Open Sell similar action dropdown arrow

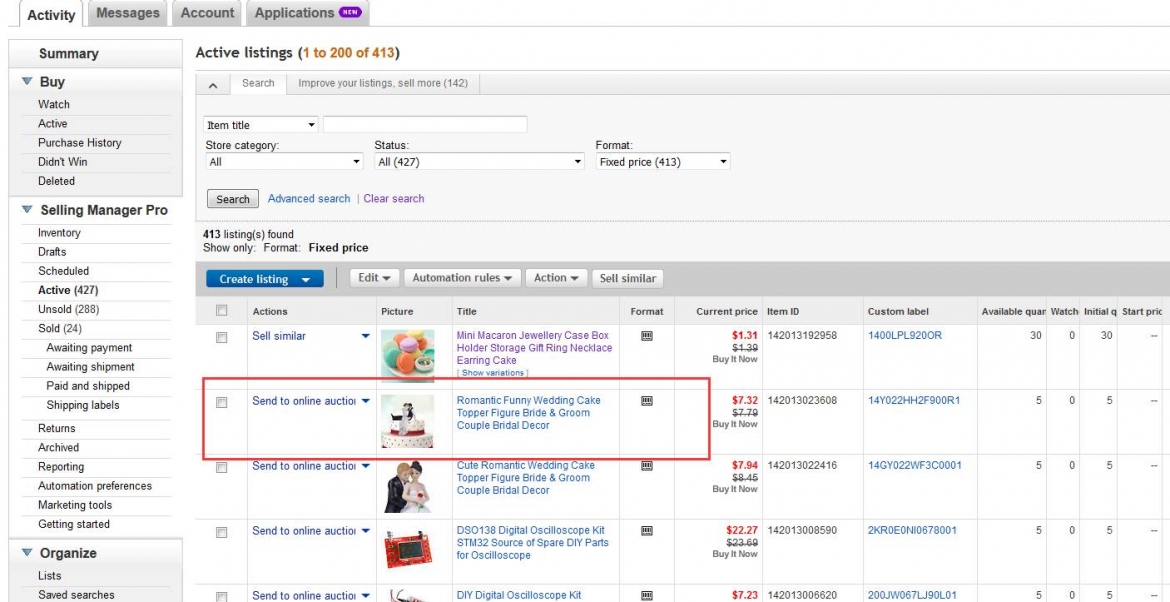click(x=365, y=337)
